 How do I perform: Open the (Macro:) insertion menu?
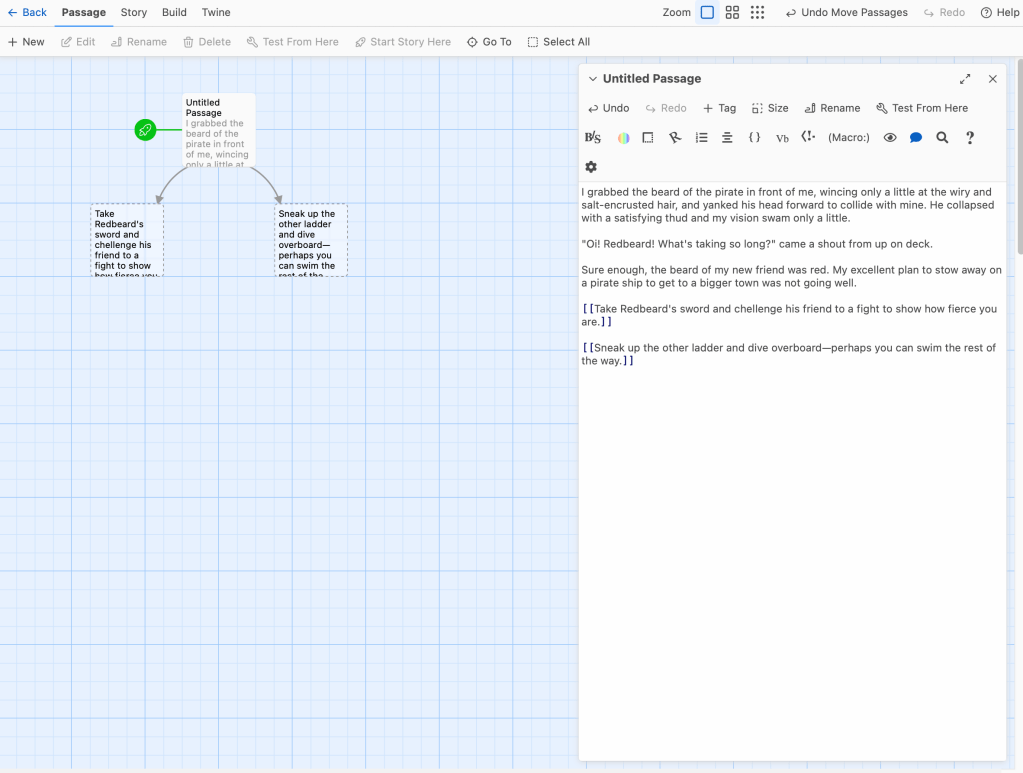click(x=848, y=138)
